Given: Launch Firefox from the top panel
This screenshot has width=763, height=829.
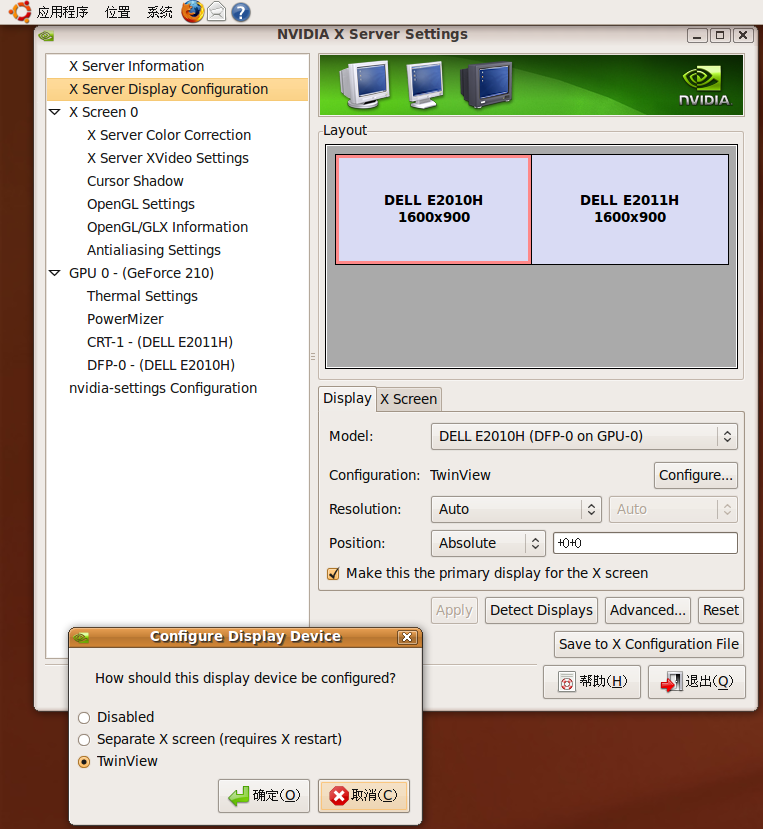Looking at the screenshot, I should tap(193, 12).
